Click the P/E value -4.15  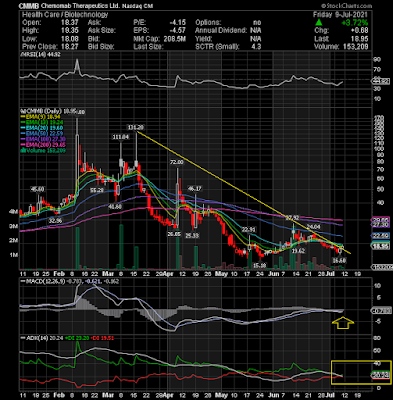[x=177, y=23]
